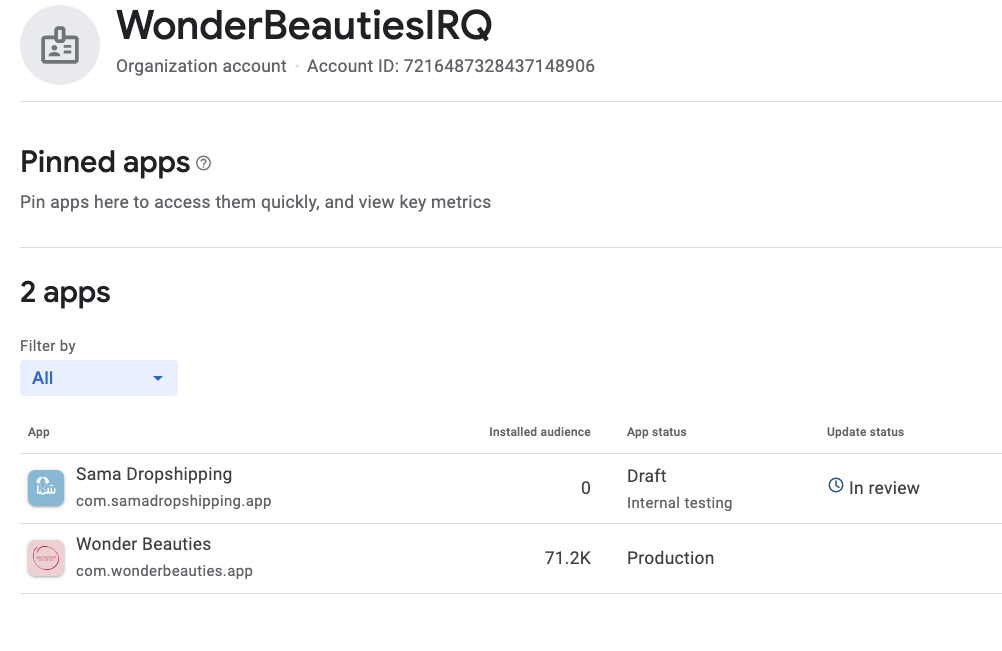This screenshot has height=651, width=1002.
Task: Select package name com.wonderbeauties.app
Action: click(164, 571)
